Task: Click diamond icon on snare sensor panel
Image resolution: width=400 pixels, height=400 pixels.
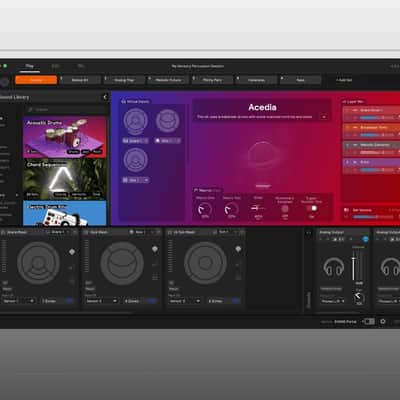Action: 72,252
